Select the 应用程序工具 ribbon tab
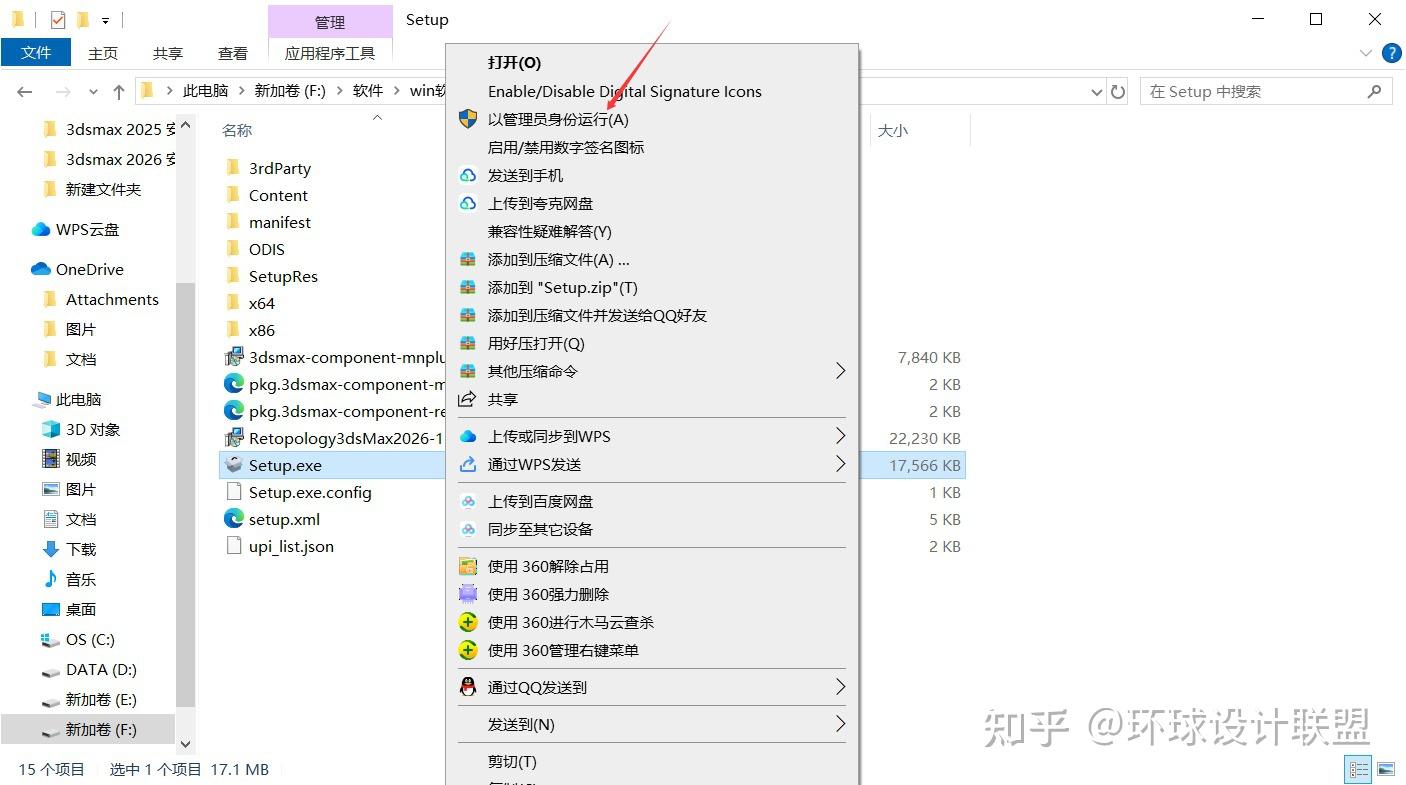1406x785 pixels. [x=330, y=53]
